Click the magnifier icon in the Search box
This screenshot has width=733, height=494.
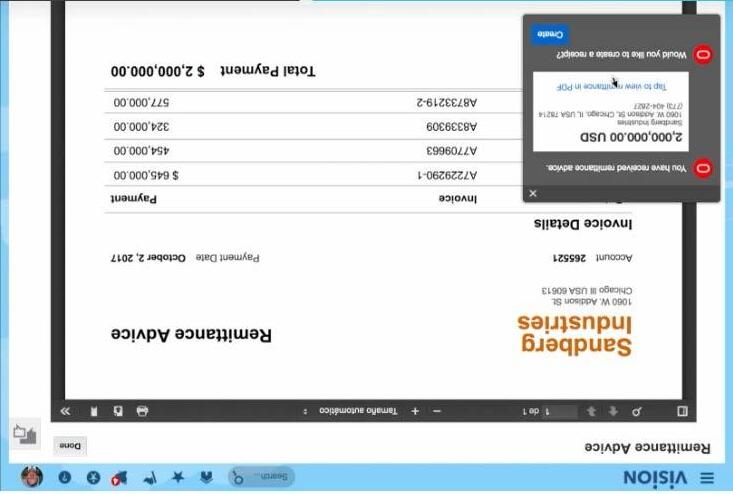click(x=238, y=478)
